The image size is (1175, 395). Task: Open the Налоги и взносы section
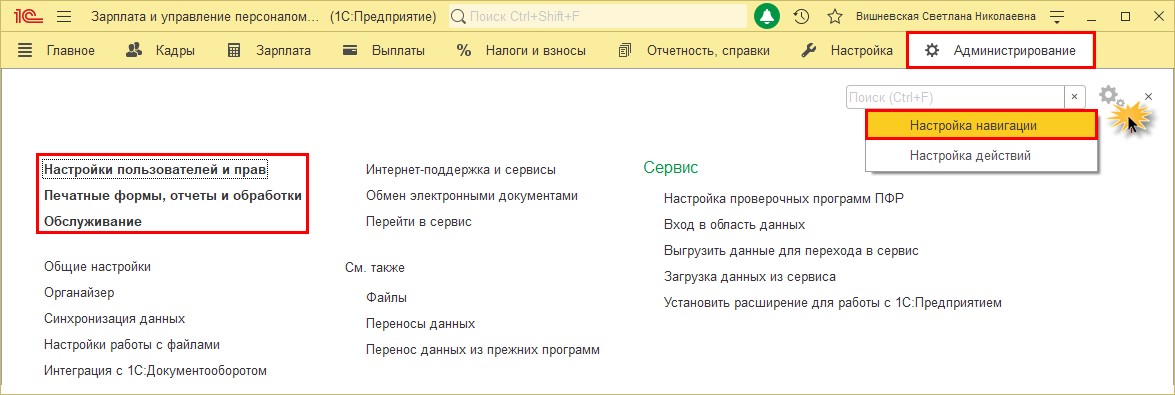pos(522,51)
